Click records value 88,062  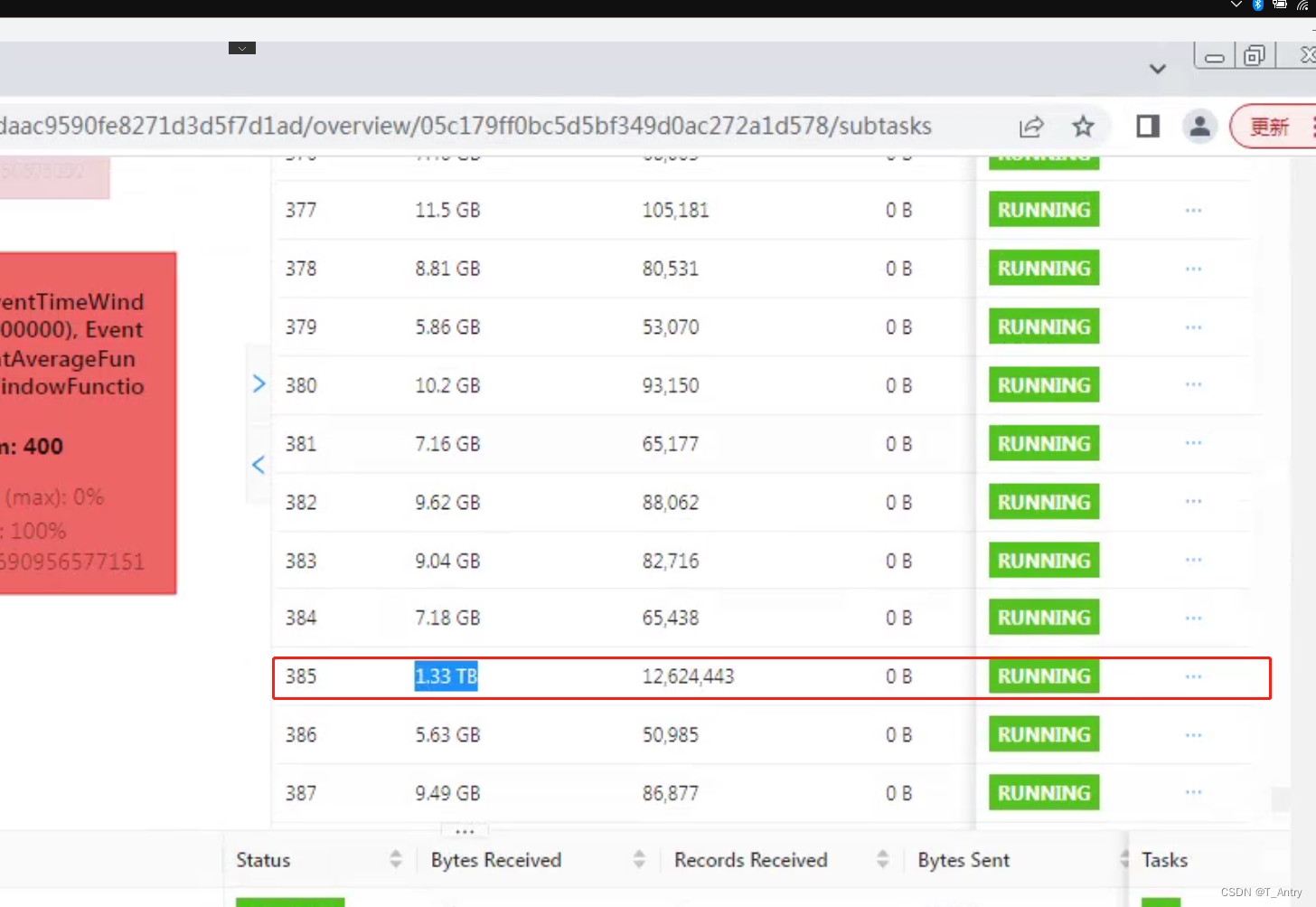(671, 502)
